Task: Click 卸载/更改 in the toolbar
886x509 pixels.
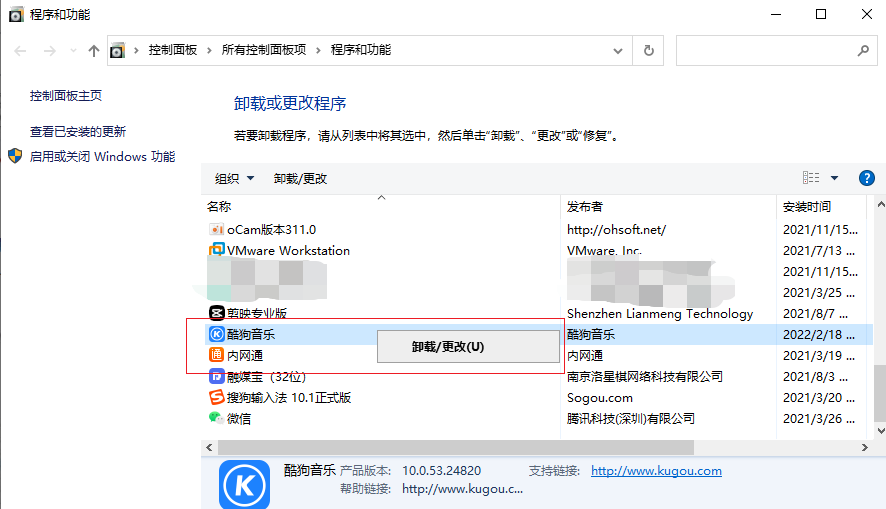Action: pyautogui.click(x=300, y=179)
